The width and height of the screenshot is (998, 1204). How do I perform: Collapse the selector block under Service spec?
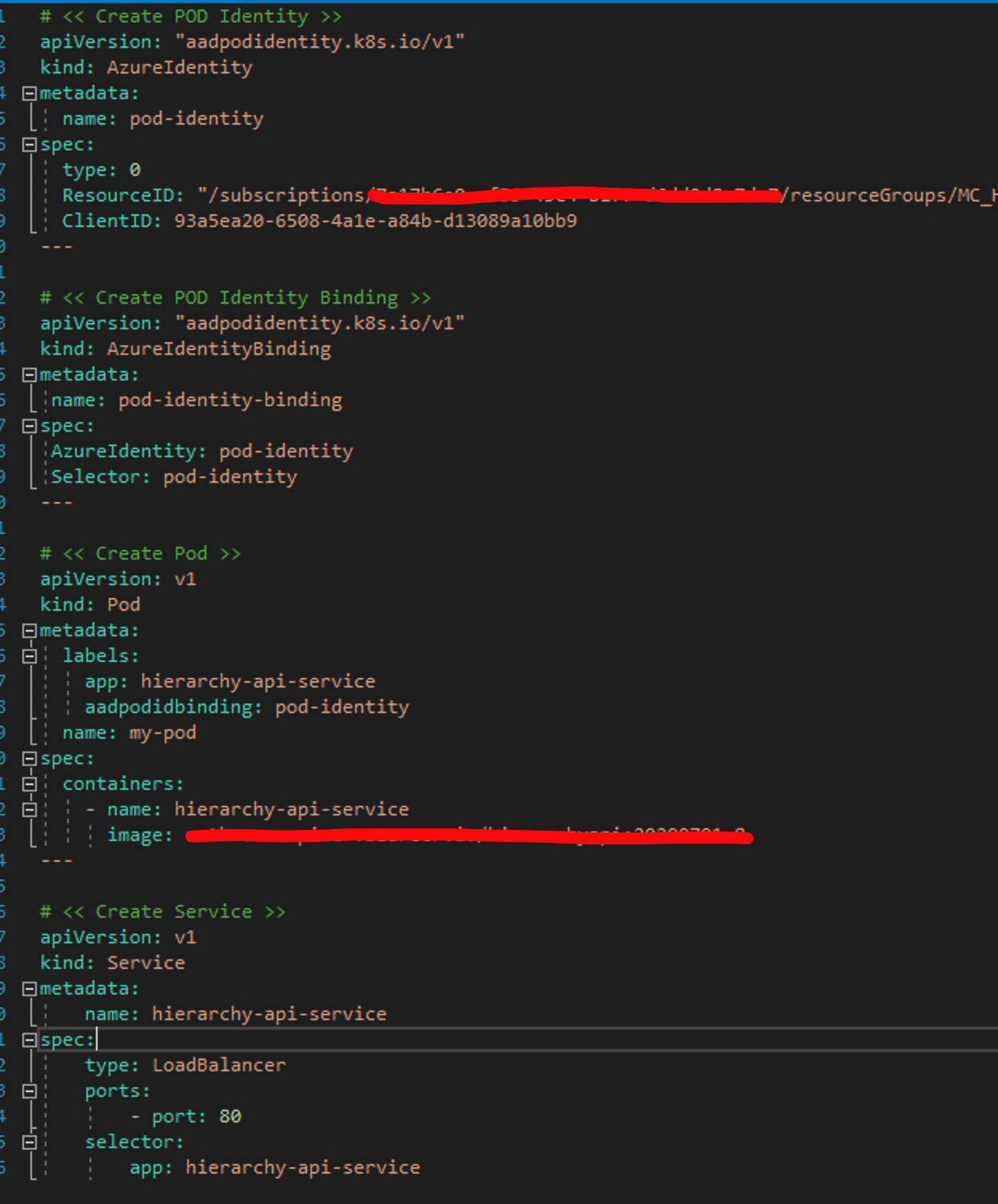coord(31,1142)
